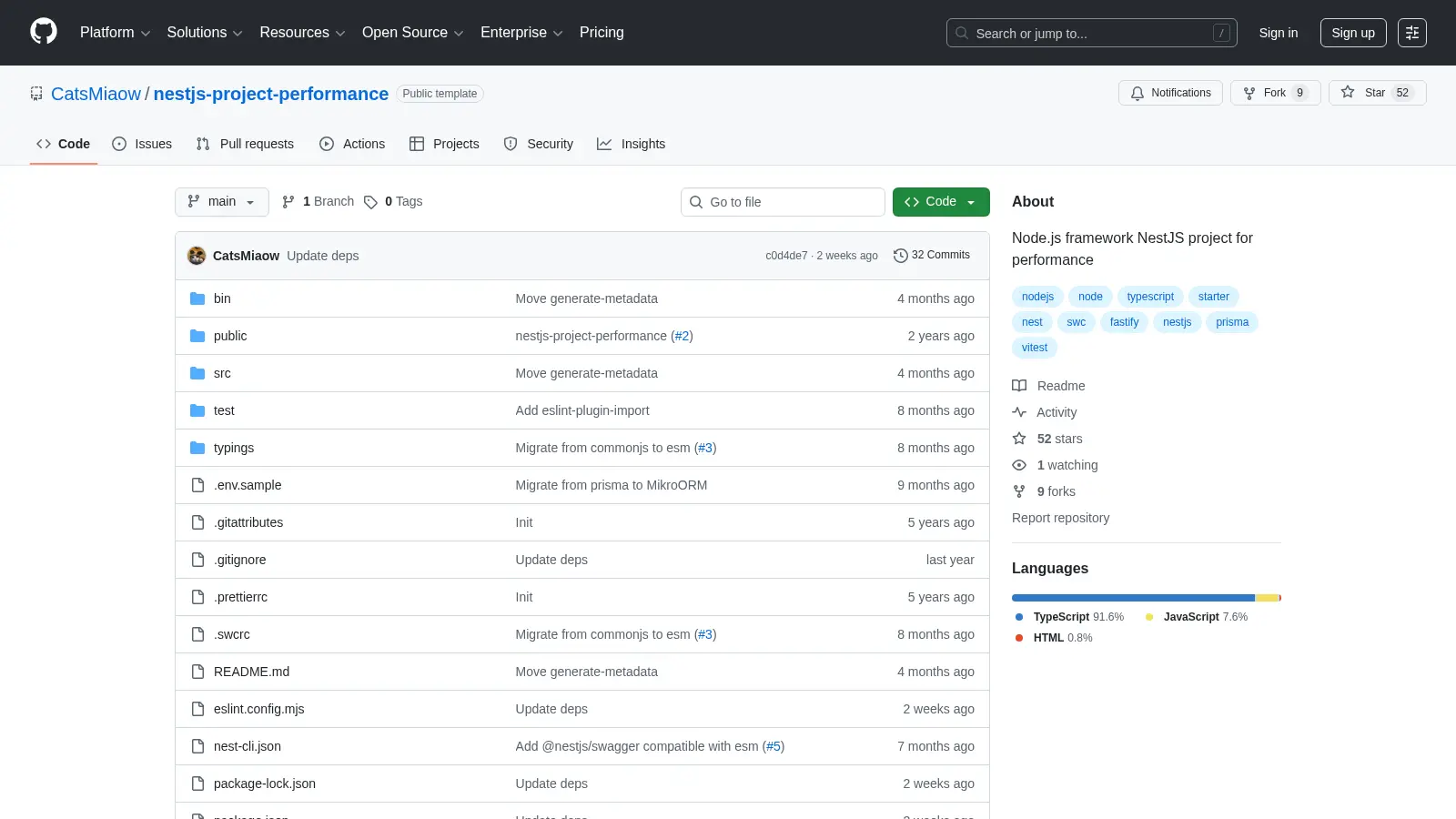Screen dimensions: 1456x819
Task: Switch to the Projects tab
Action: [444, 144]
